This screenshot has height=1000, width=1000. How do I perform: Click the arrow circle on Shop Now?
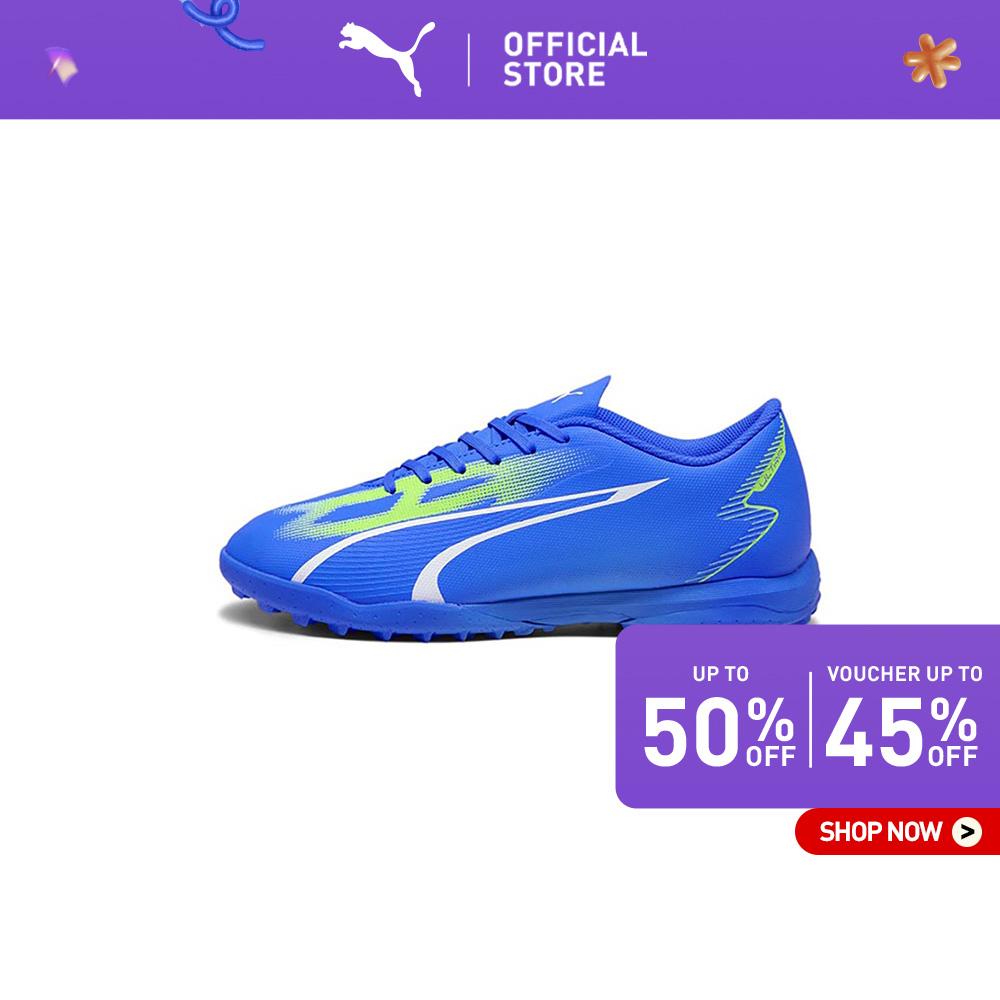[x=967, y=832]
